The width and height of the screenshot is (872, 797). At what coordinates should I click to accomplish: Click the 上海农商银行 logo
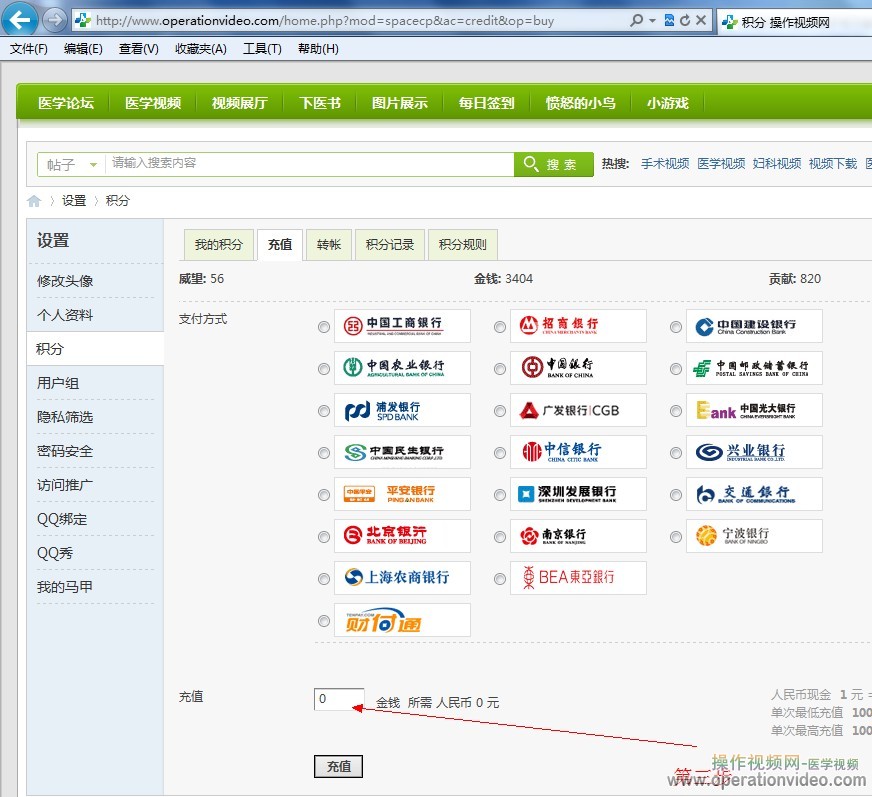click(402, 578)
